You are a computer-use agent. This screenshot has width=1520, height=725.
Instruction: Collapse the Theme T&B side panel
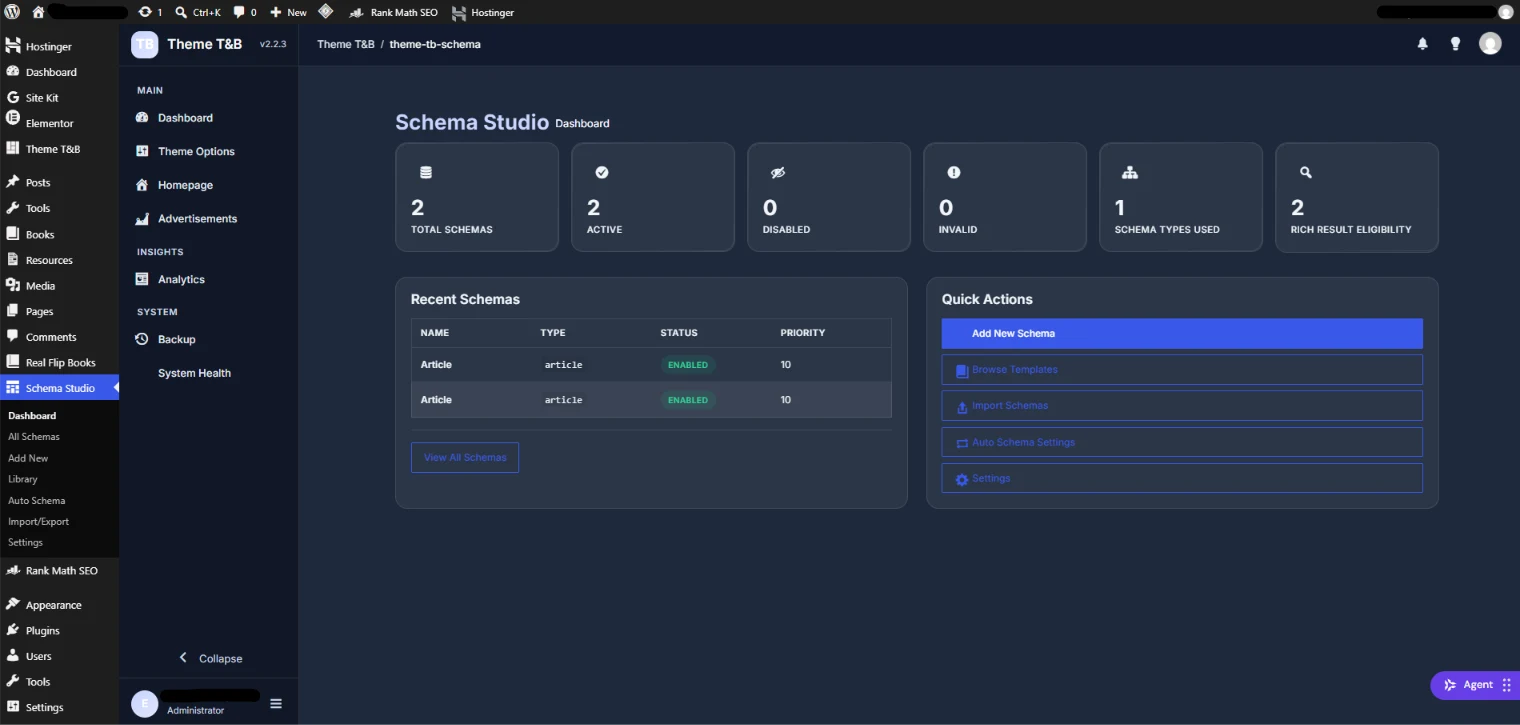[210, 658]
